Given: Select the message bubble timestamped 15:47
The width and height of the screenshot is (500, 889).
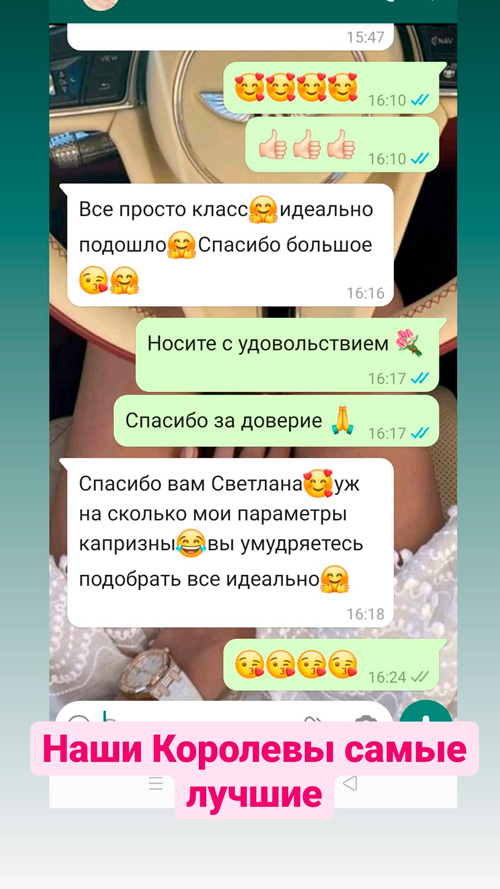Looking at the screenshot, I should 230,37.
